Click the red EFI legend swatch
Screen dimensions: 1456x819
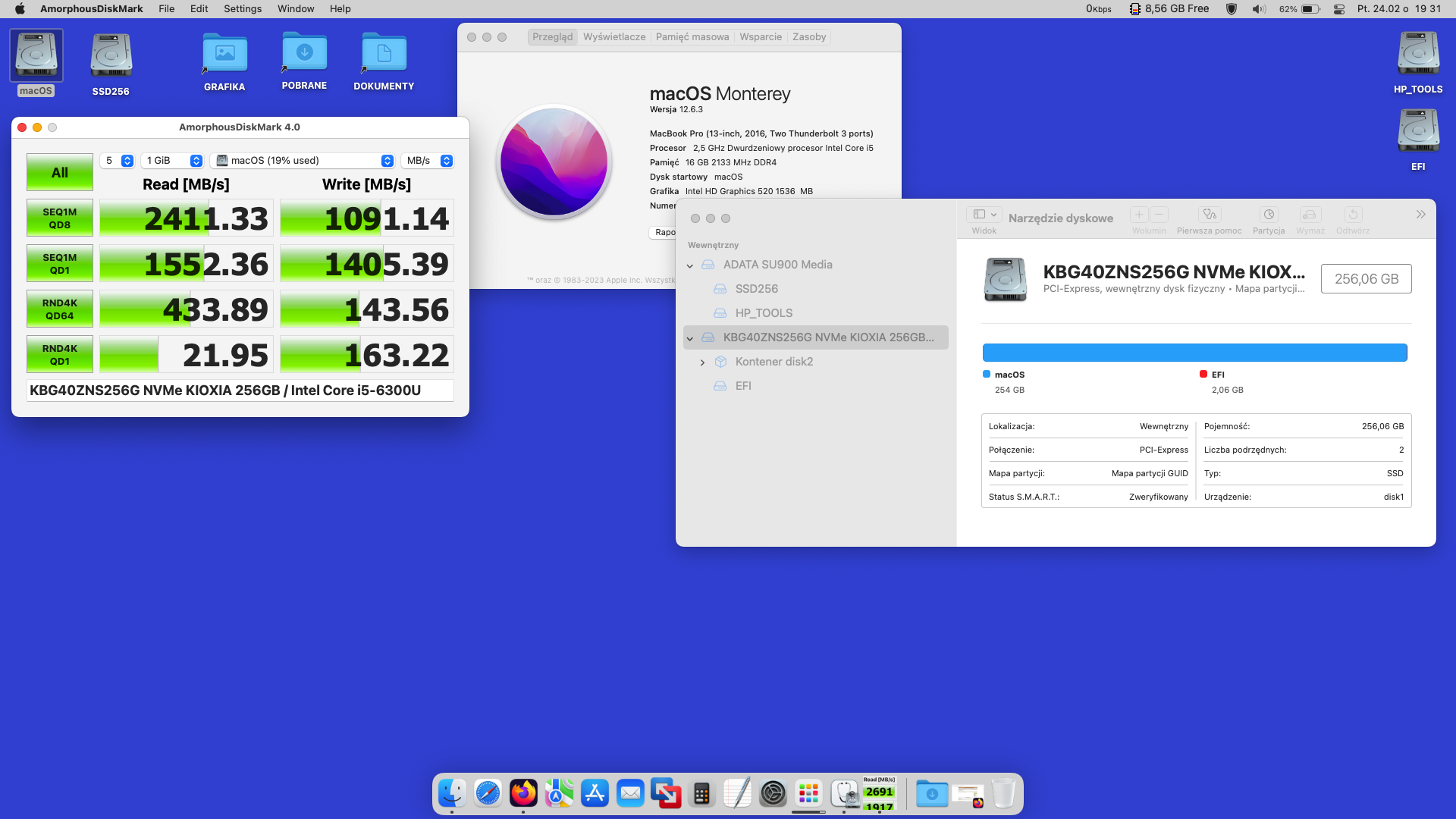coord(1203,375)
